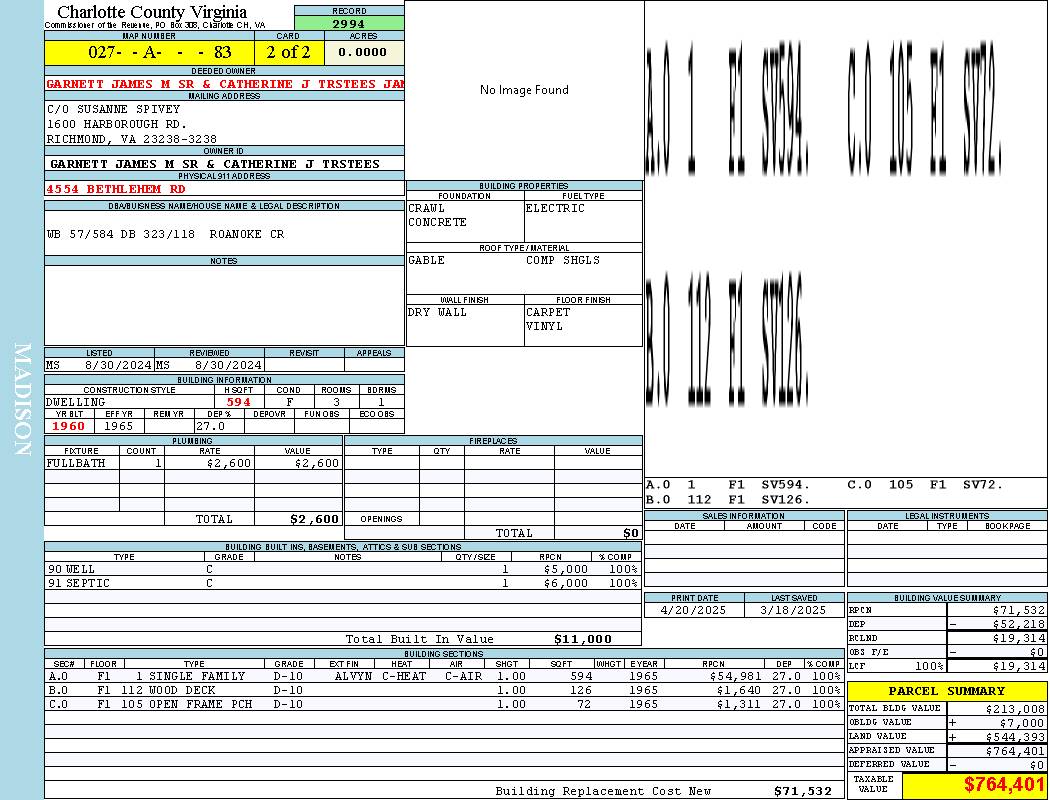Click the 91 SEPTIC built-in row

[343, 584]
